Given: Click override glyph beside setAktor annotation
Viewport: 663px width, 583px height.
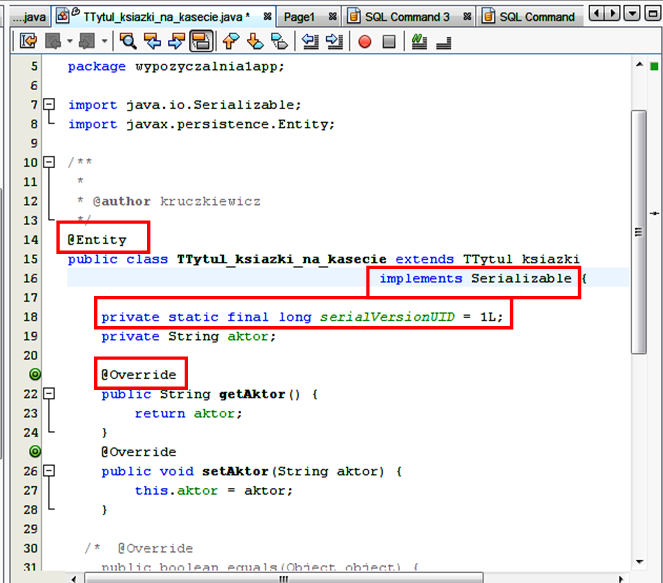Looking at the screenshot, I should [35, 452].
